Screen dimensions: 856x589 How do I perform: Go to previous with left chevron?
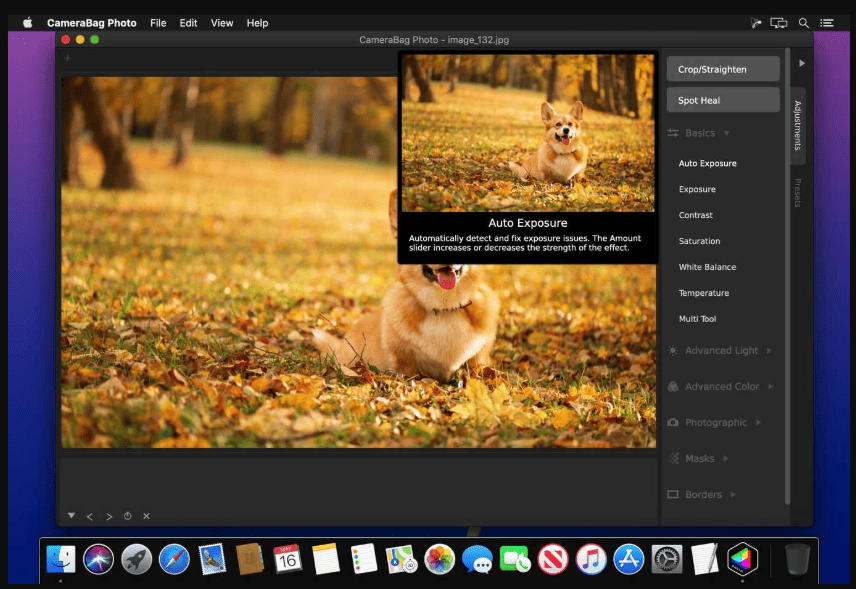(x=90, y=516)
